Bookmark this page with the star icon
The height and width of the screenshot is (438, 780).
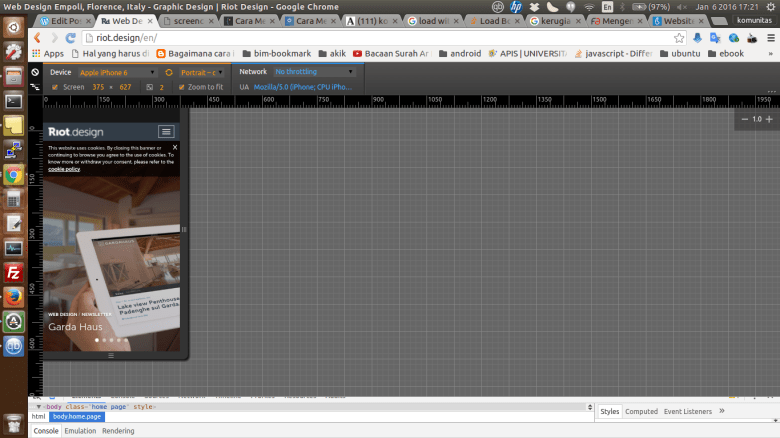point(679,38)
